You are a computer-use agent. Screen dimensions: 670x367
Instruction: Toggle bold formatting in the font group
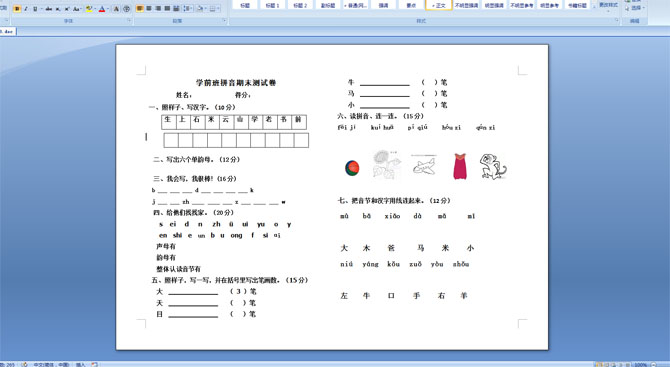click(x=17, y=9)
